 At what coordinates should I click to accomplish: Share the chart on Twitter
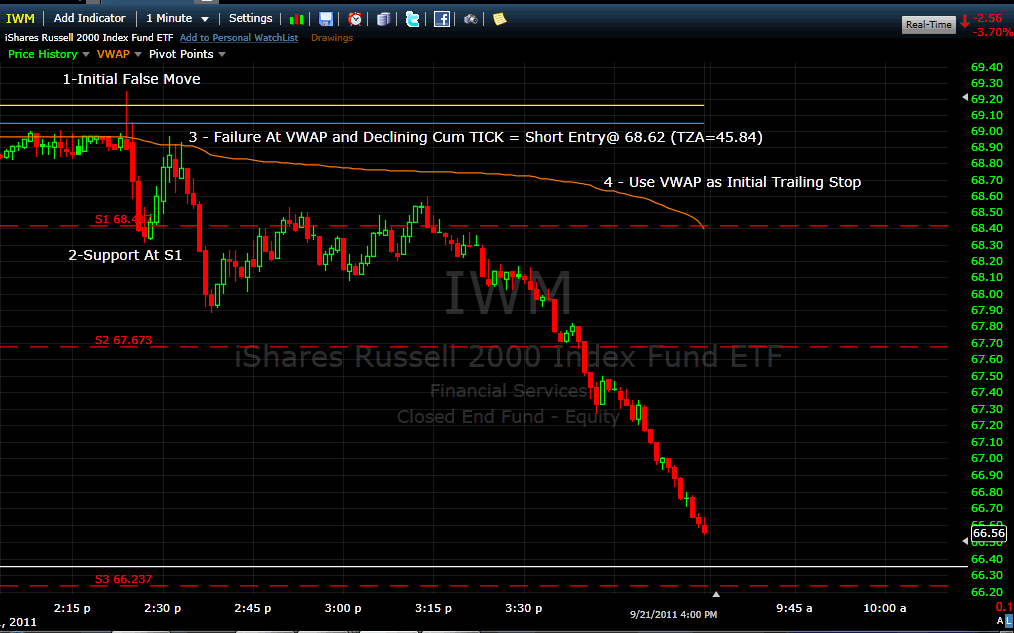pyautogui.click(x=412, y=19)
